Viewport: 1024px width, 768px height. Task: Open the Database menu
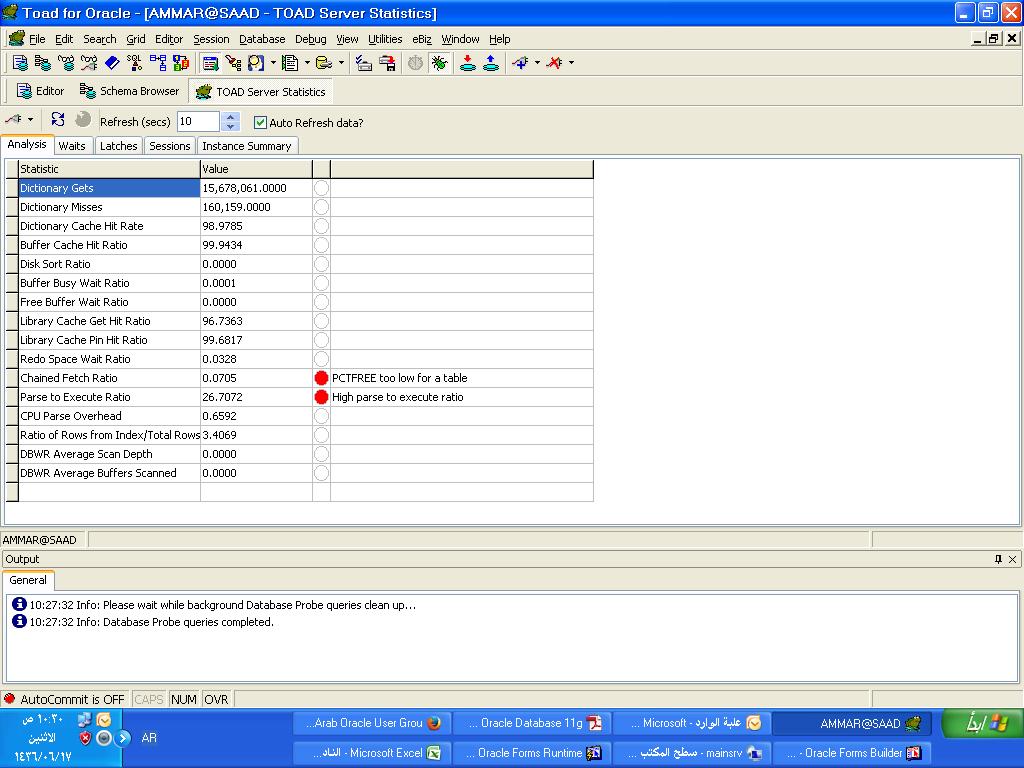pos(262,39)
